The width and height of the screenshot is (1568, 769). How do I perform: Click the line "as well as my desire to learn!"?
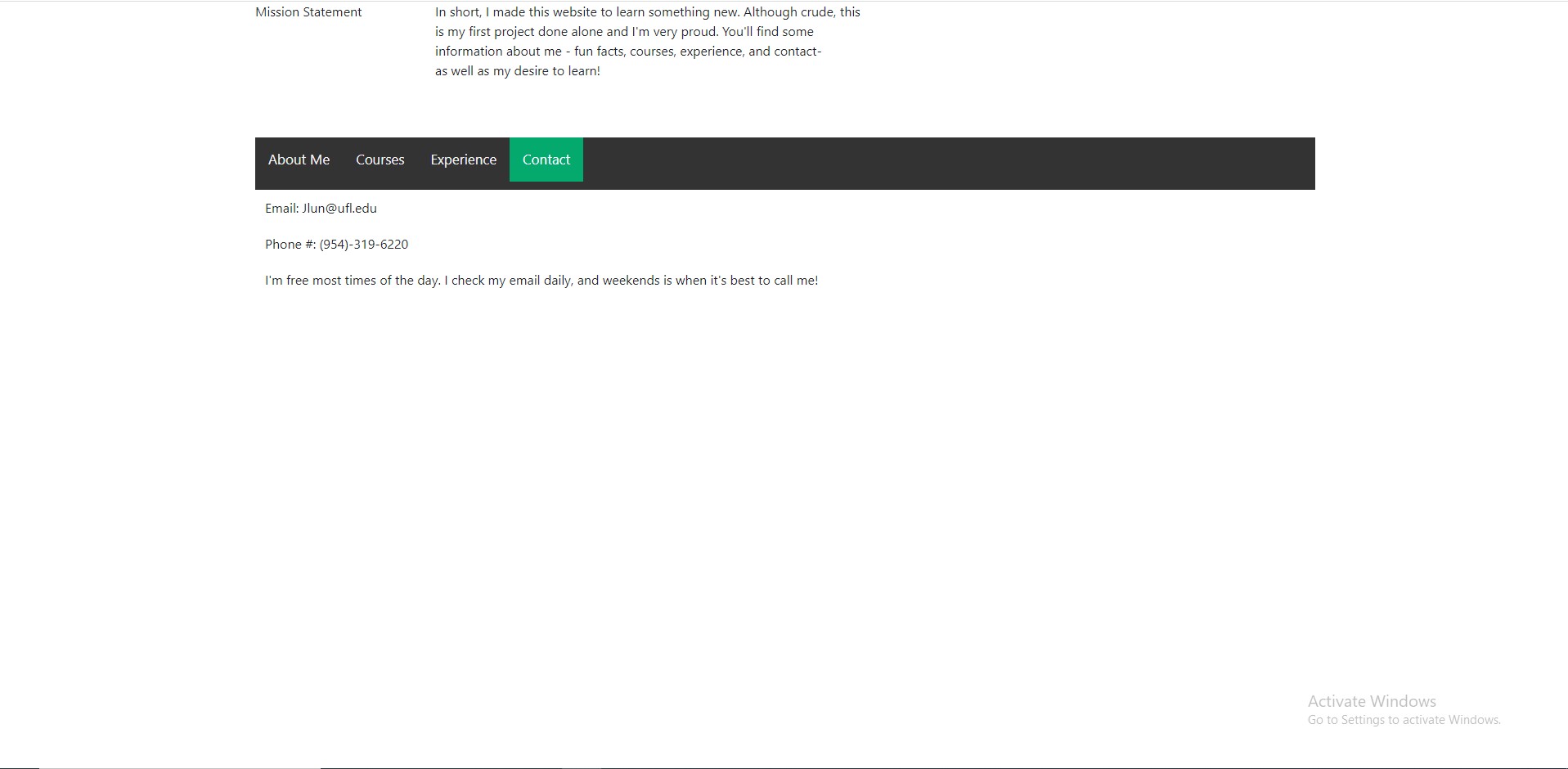[517, 71]
